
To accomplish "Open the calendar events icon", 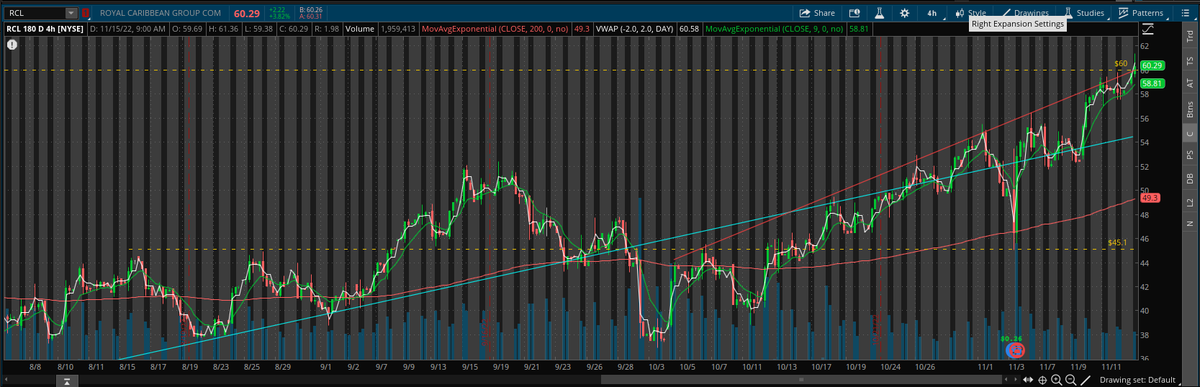I will [x=855, y=13].
